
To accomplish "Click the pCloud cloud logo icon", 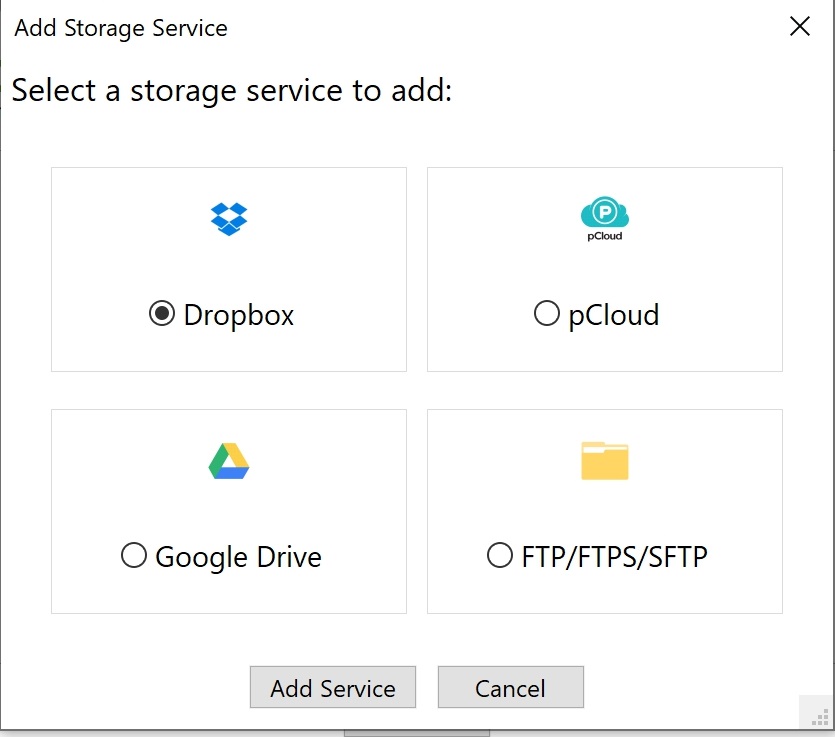I will tap(604, 218).
